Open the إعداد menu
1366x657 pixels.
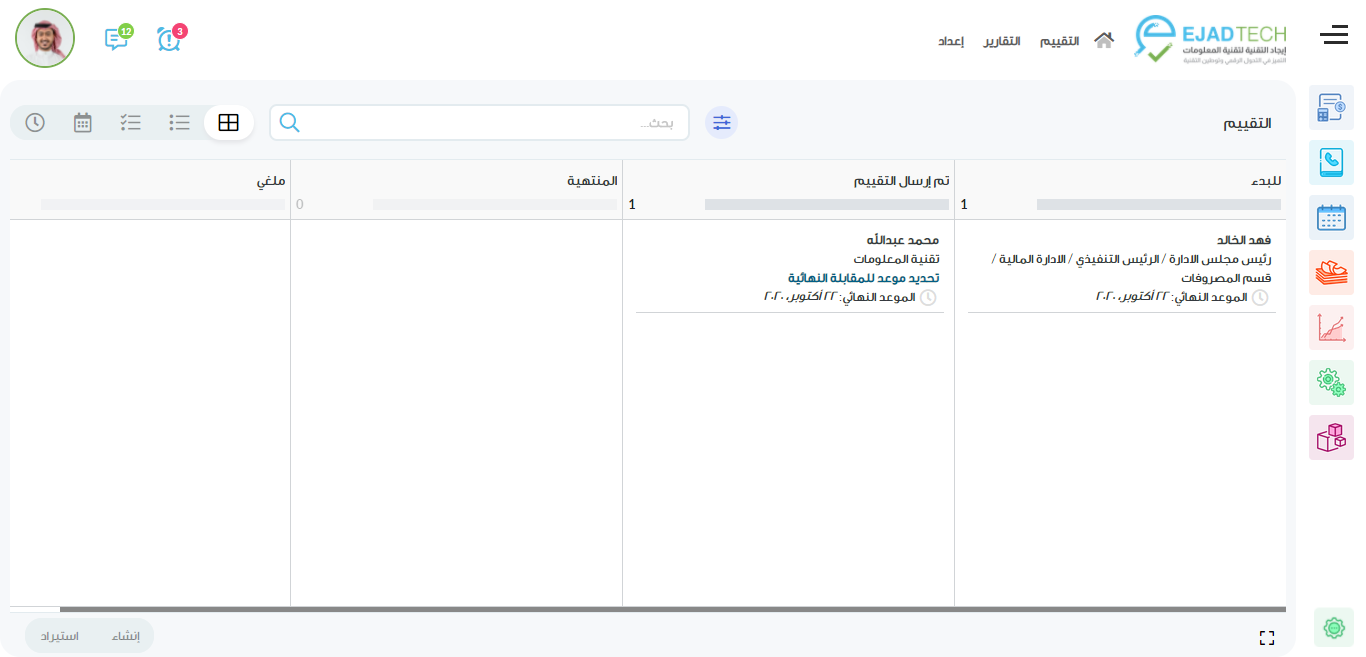tap(950, 41)
